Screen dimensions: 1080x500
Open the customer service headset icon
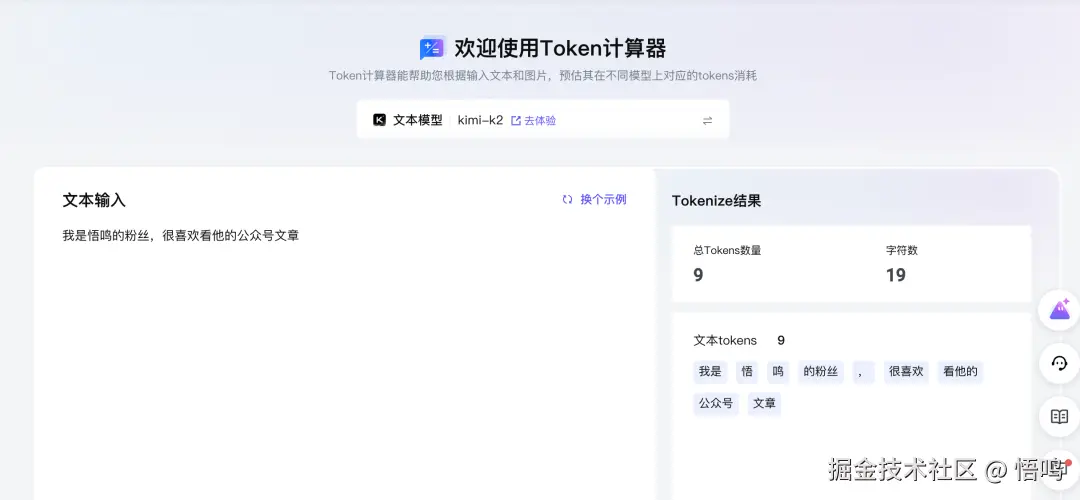point(1059,364)
